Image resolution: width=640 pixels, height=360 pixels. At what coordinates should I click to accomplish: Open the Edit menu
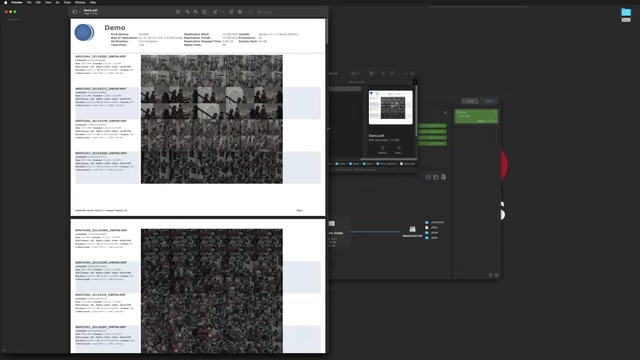pyautogui.click(x=38, y=2)
